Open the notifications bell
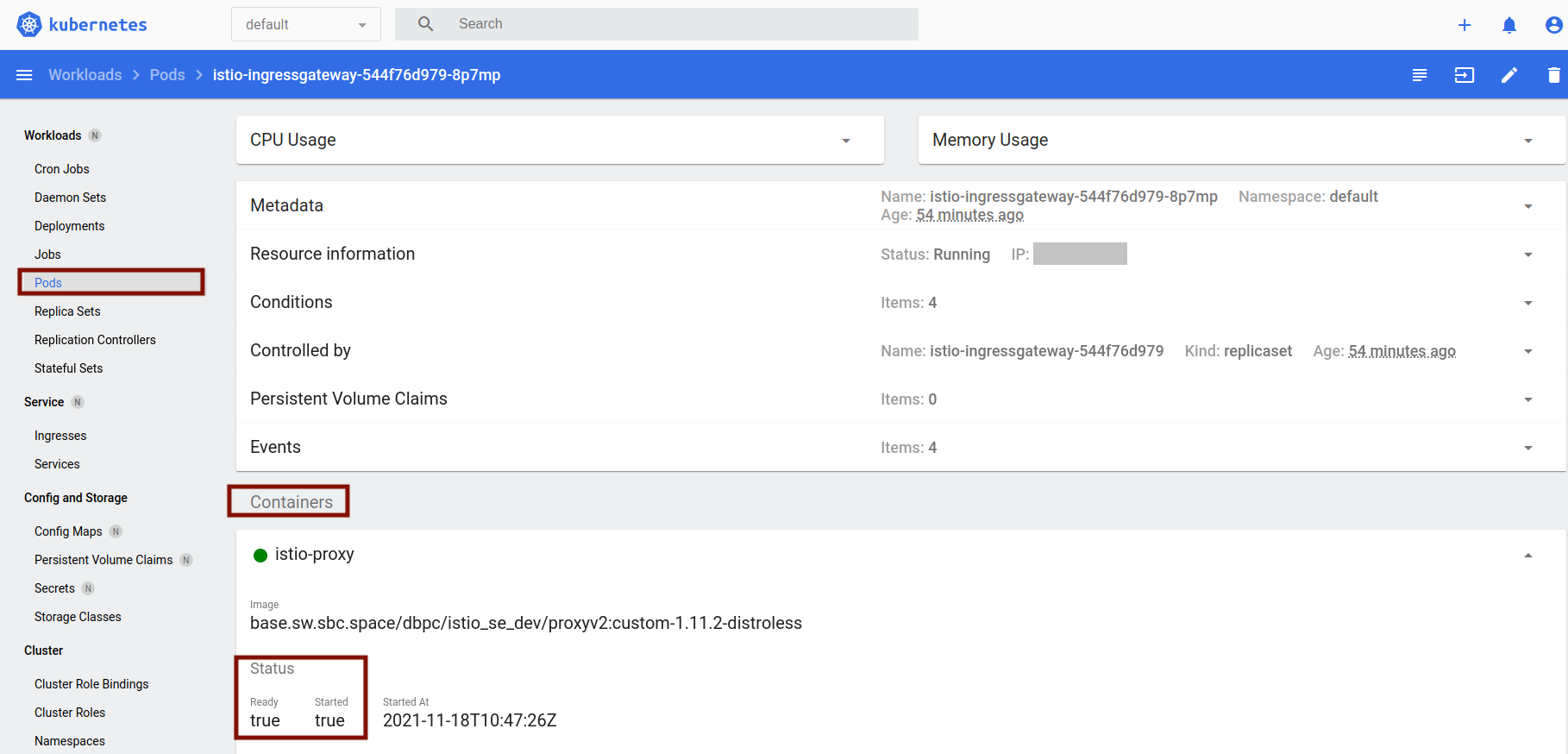The image size is (1568, 754). (1508, 25)
